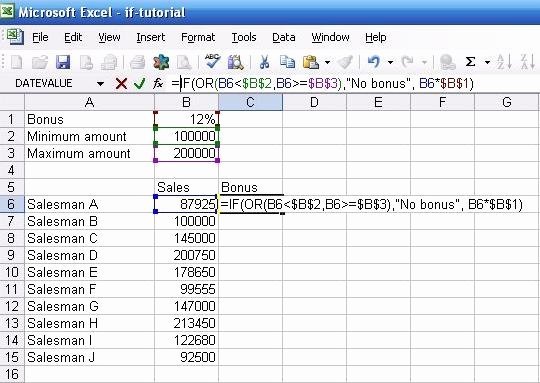The height and width of the screenshot is (383, 540).
Task: Click the Copy icon in the toolbar
Action: coord(287,62)
